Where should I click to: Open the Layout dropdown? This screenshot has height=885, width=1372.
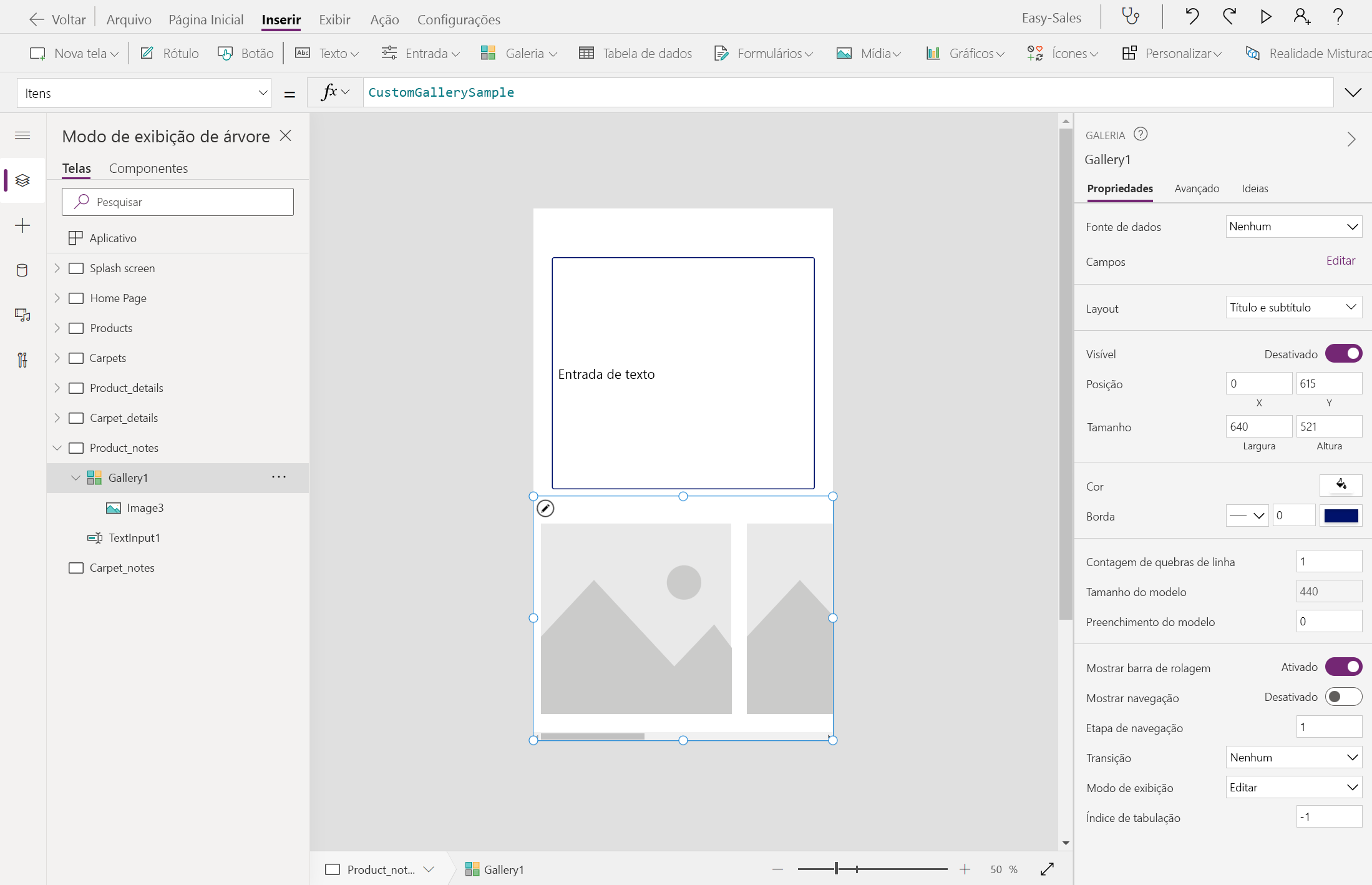click(1293, 307)
